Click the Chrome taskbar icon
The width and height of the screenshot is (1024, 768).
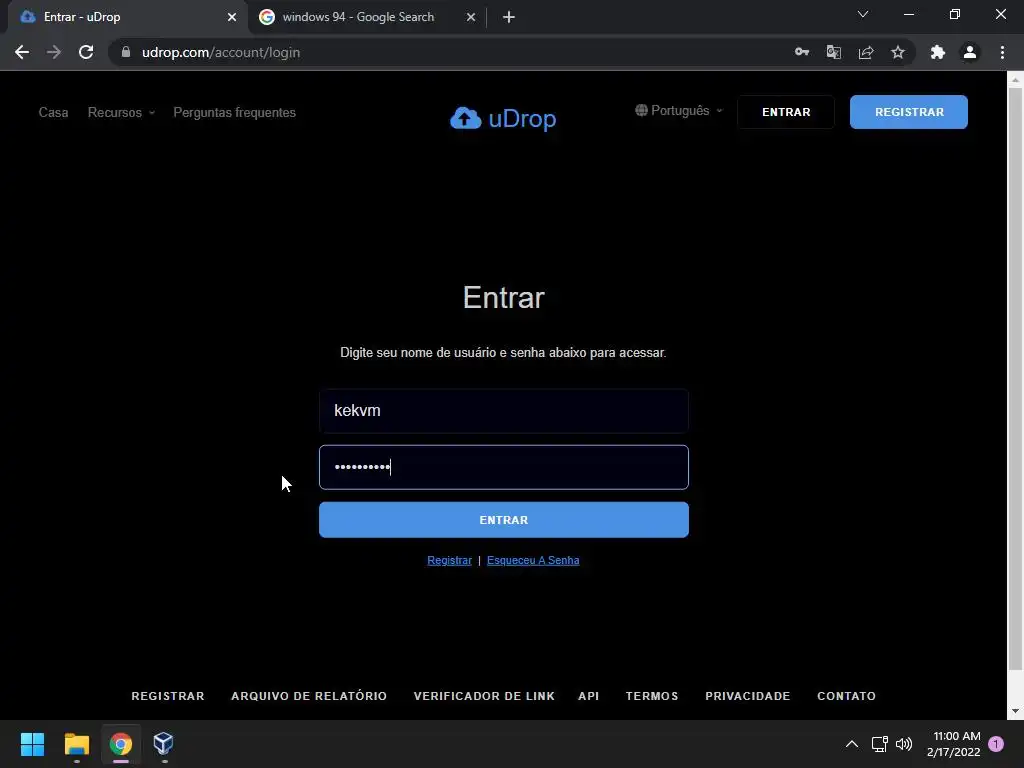pyautogui.click(x=120, y=744)
